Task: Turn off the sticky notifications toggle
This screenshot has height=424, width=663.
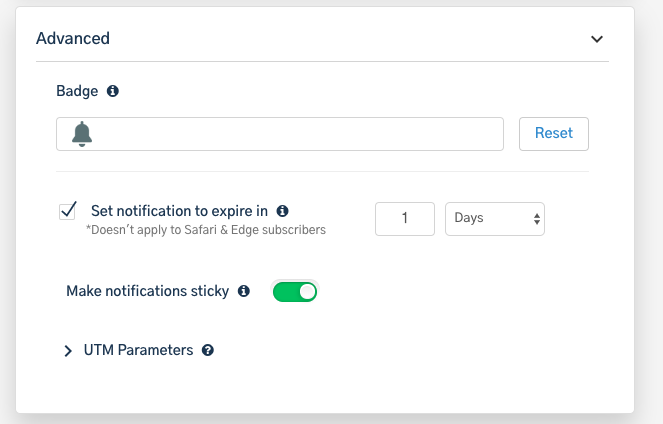Action: point(295,292)
